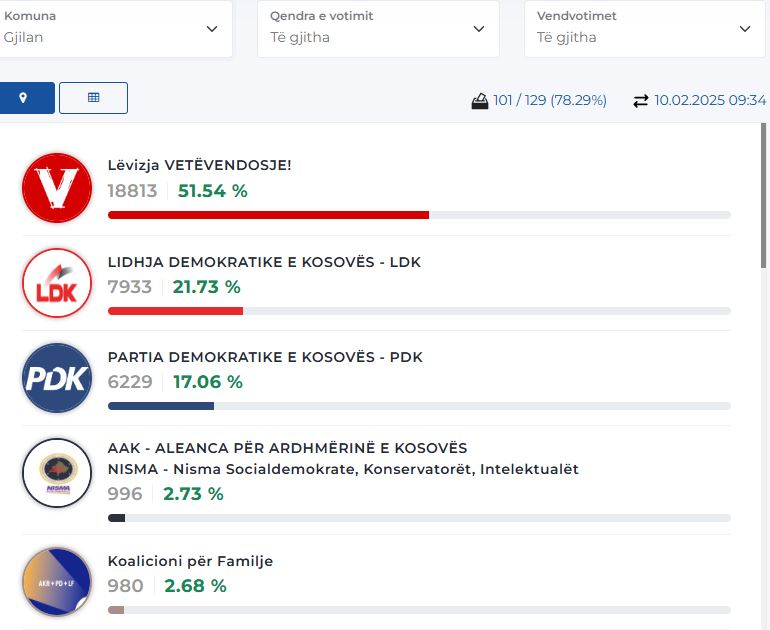Click the Vetëvendosje party logo
The height and width of the screenshot is (630, 770).
tap(57, 188)
